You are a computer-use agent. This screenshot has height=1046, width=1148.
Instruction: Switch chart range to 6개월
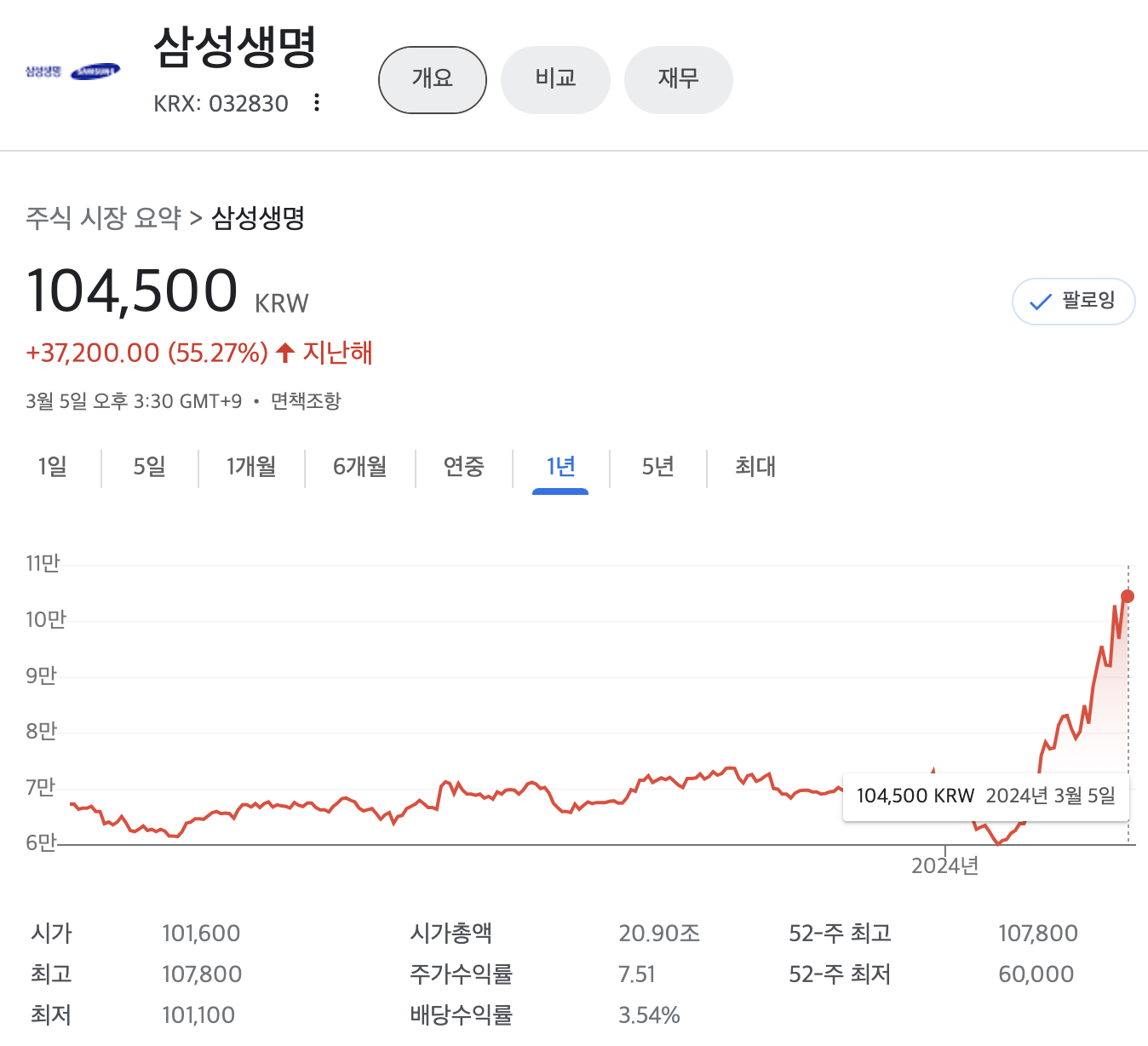359,467
